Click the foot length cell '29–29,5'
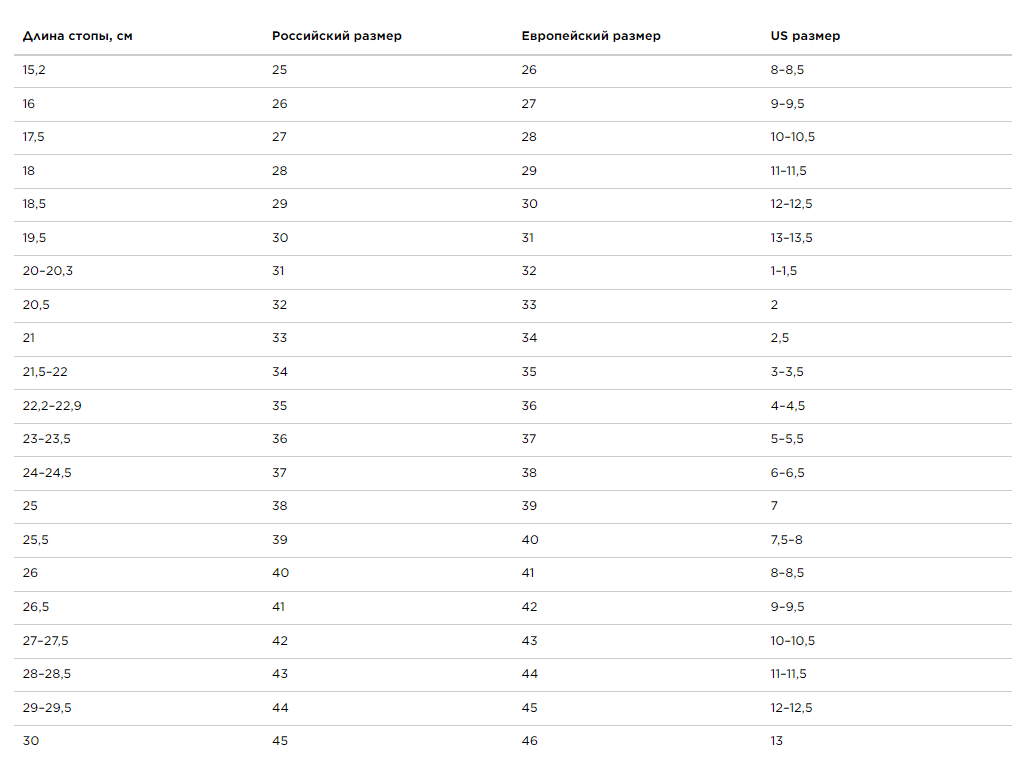The image size is (1027, 769). pos(47,707)
